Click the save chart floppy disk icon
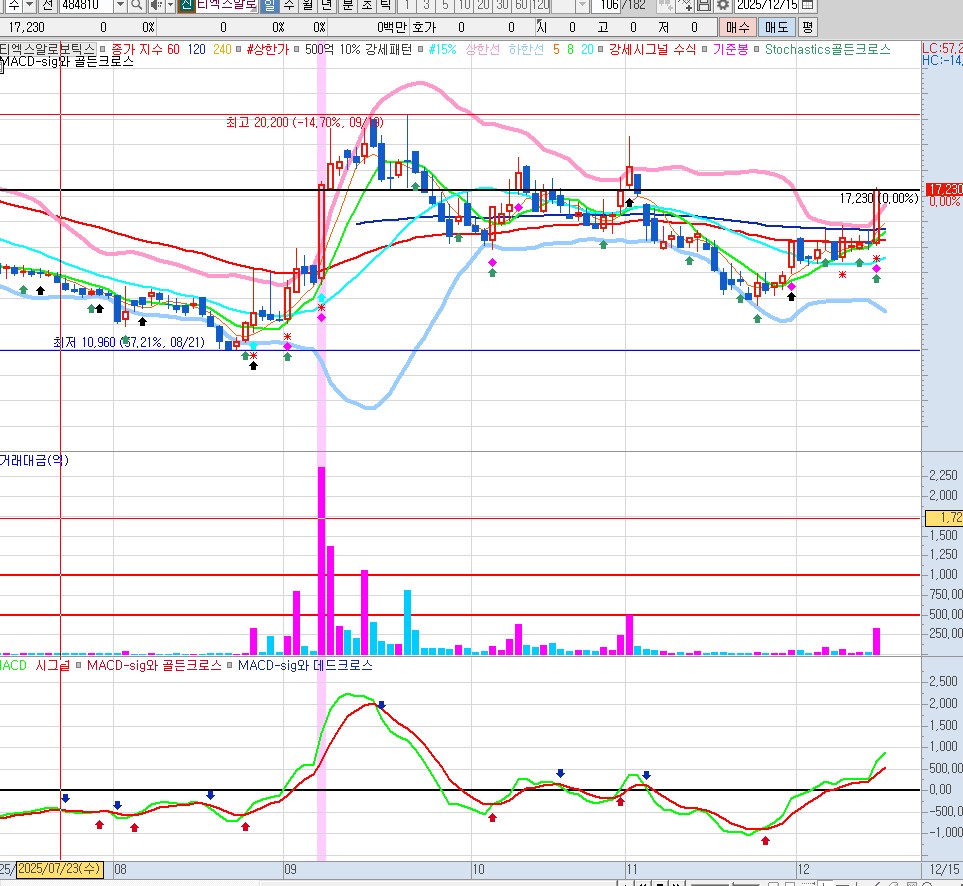Screen dimensions: 963x886 click(x=704, y=6)
